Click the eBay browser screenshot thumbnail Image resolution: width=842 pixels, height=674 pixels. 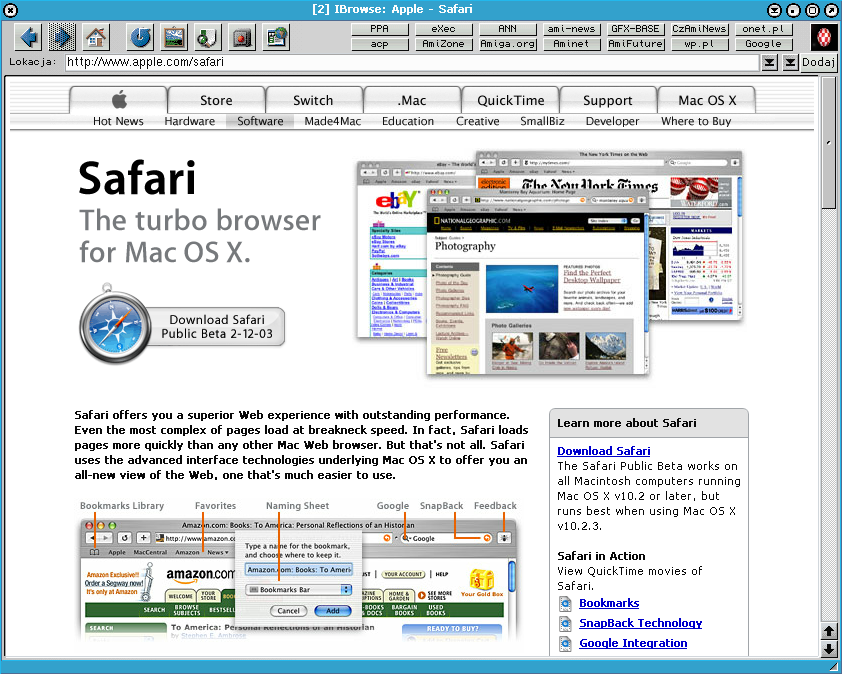pos(392,250)
